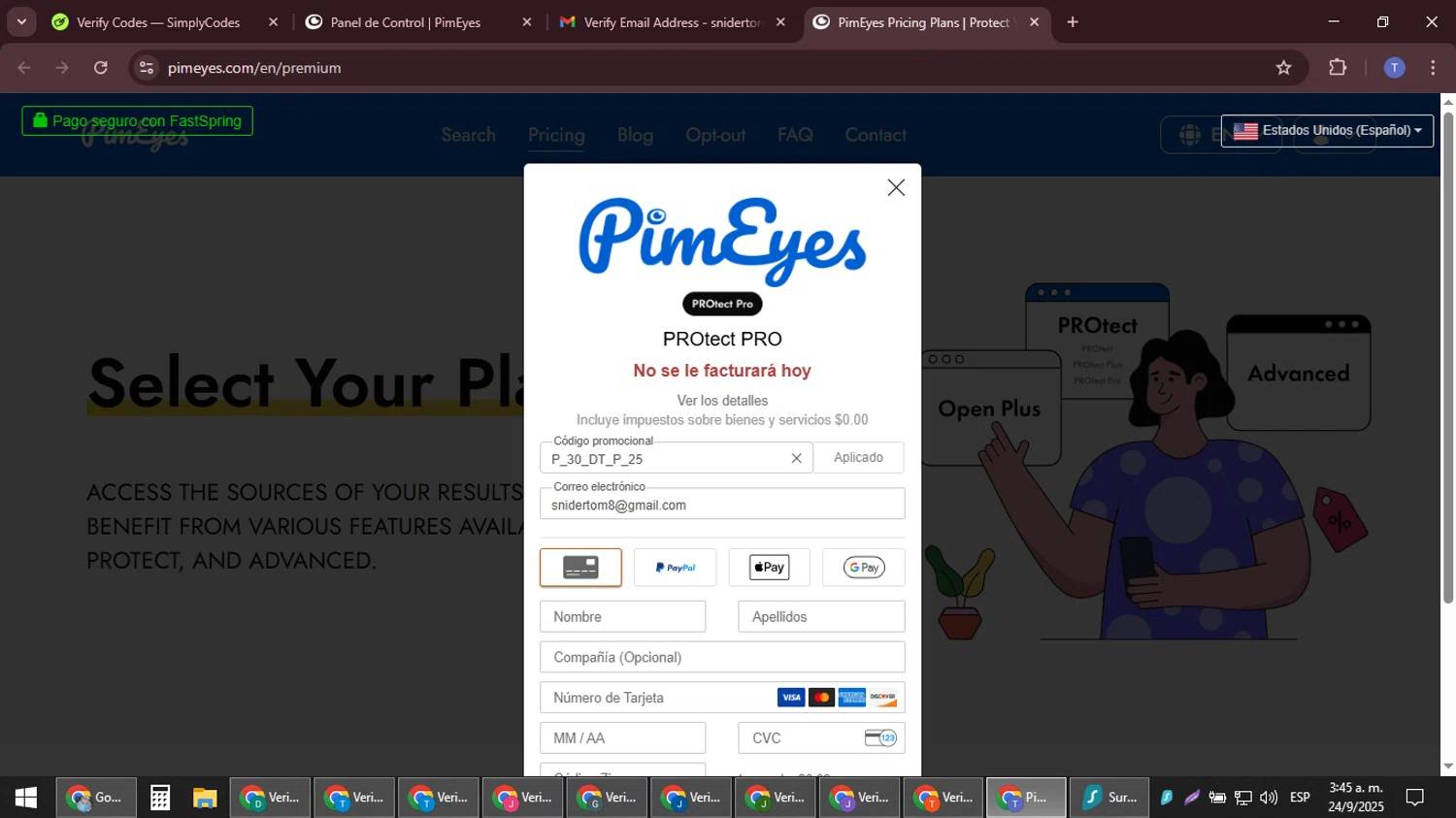
Task: Open the Search nav link
Action: [468, 135]
